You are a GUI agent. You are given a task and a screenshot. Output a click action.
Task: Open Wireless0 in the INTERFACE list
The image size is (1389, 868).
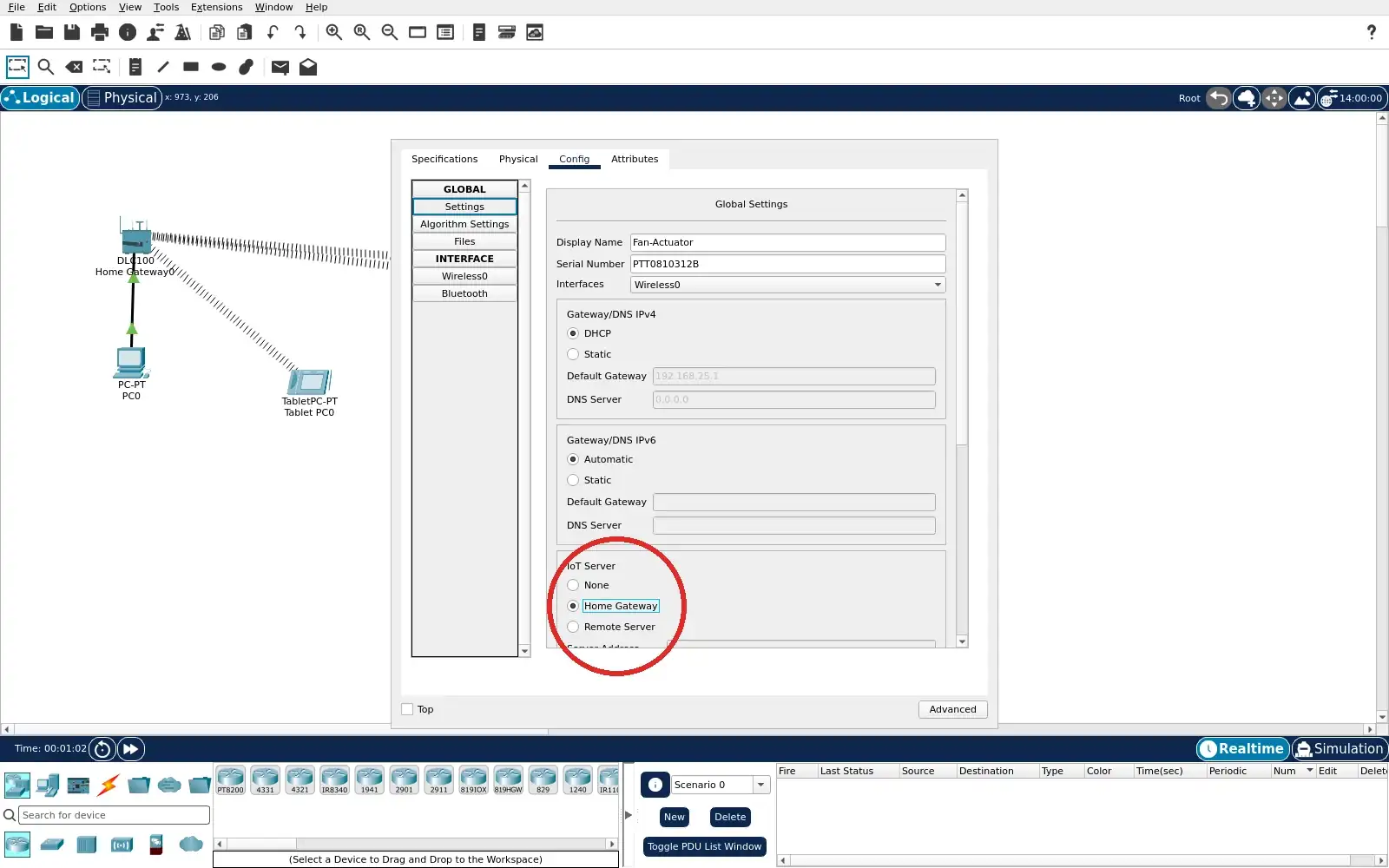(464, 276)
